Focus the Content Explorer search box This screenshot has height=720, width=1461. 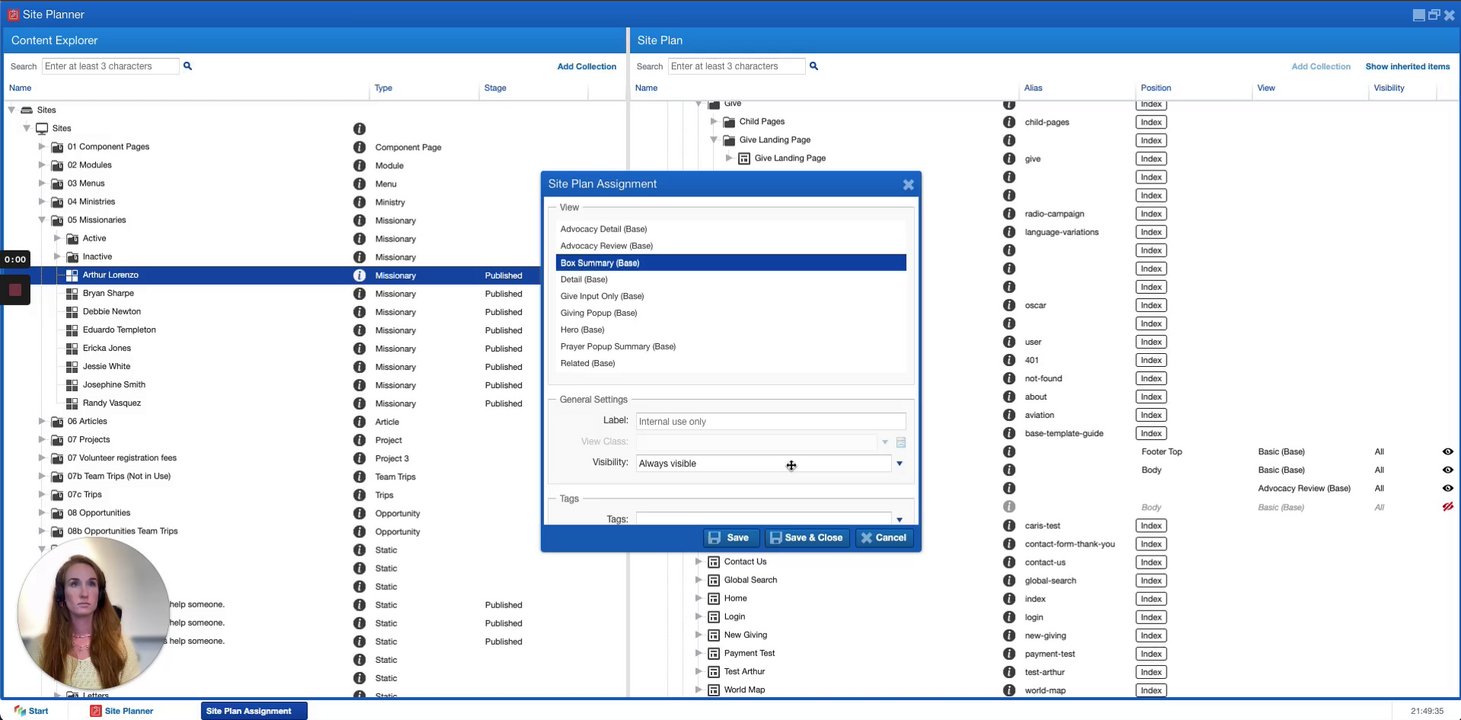(x=110, y=66)
